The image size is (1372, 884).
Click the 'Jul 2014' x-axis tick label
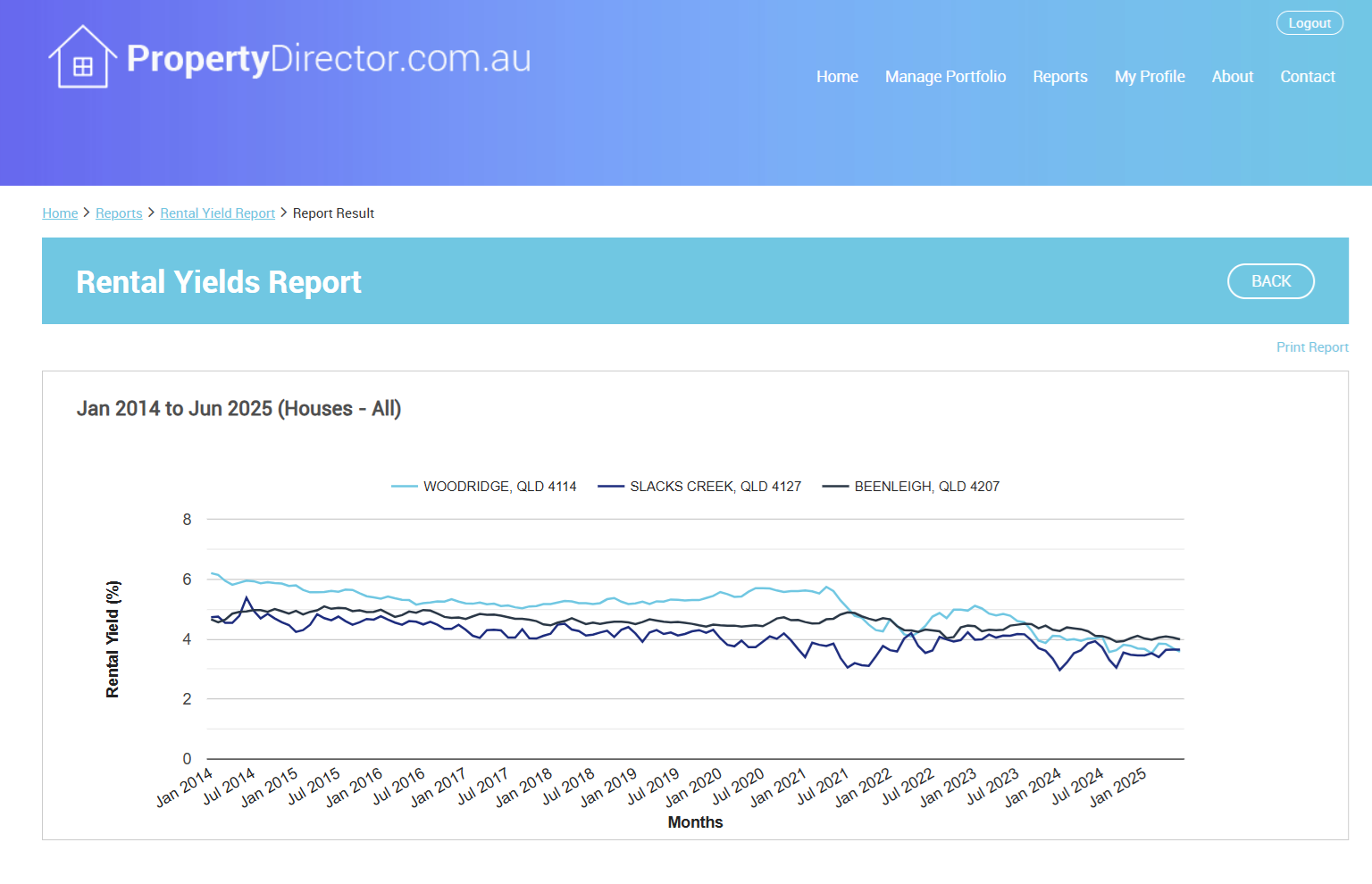pyautogui.click(x=230, y=786)
